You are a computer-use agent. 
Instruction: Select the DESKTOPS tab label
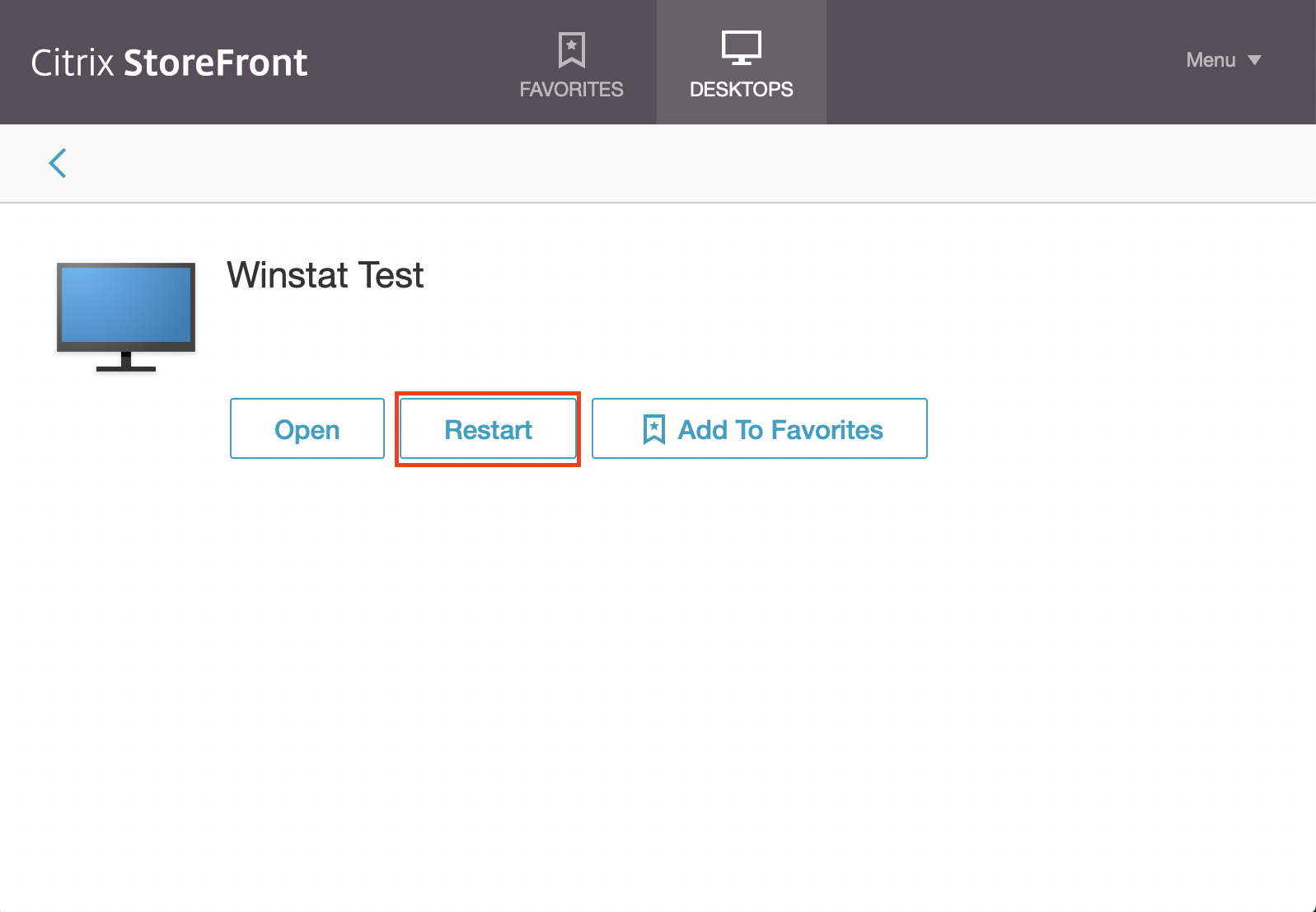[x=741, y=89]
